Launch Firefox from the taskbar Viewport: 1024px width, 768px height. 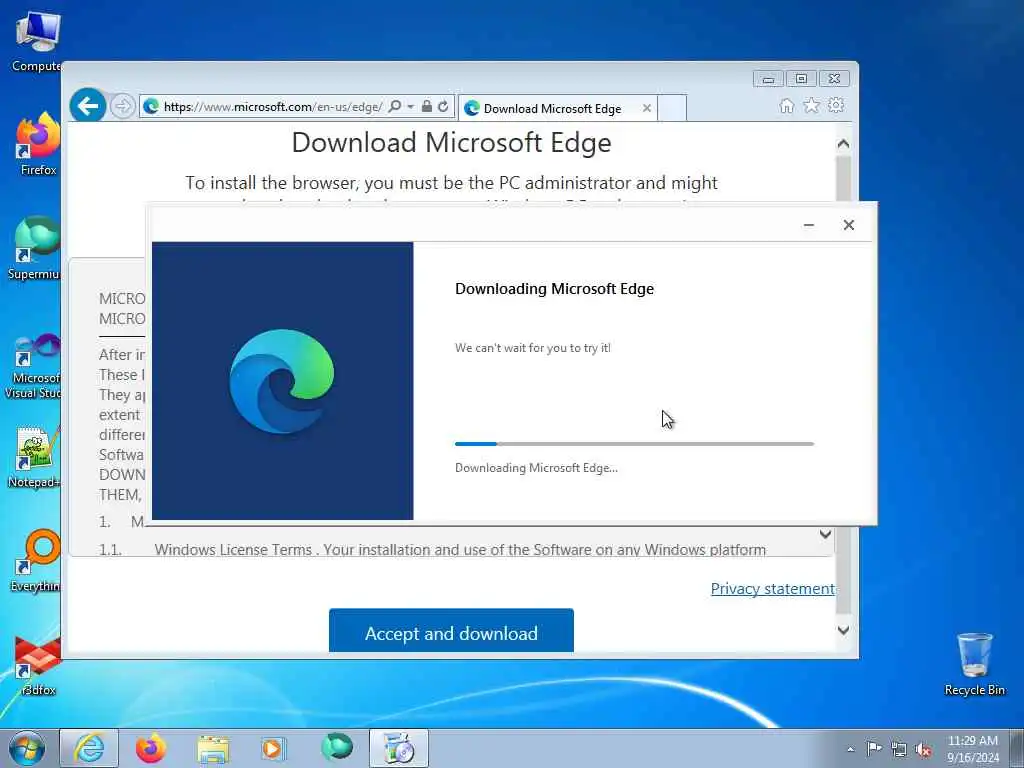[x=151, y=748]
